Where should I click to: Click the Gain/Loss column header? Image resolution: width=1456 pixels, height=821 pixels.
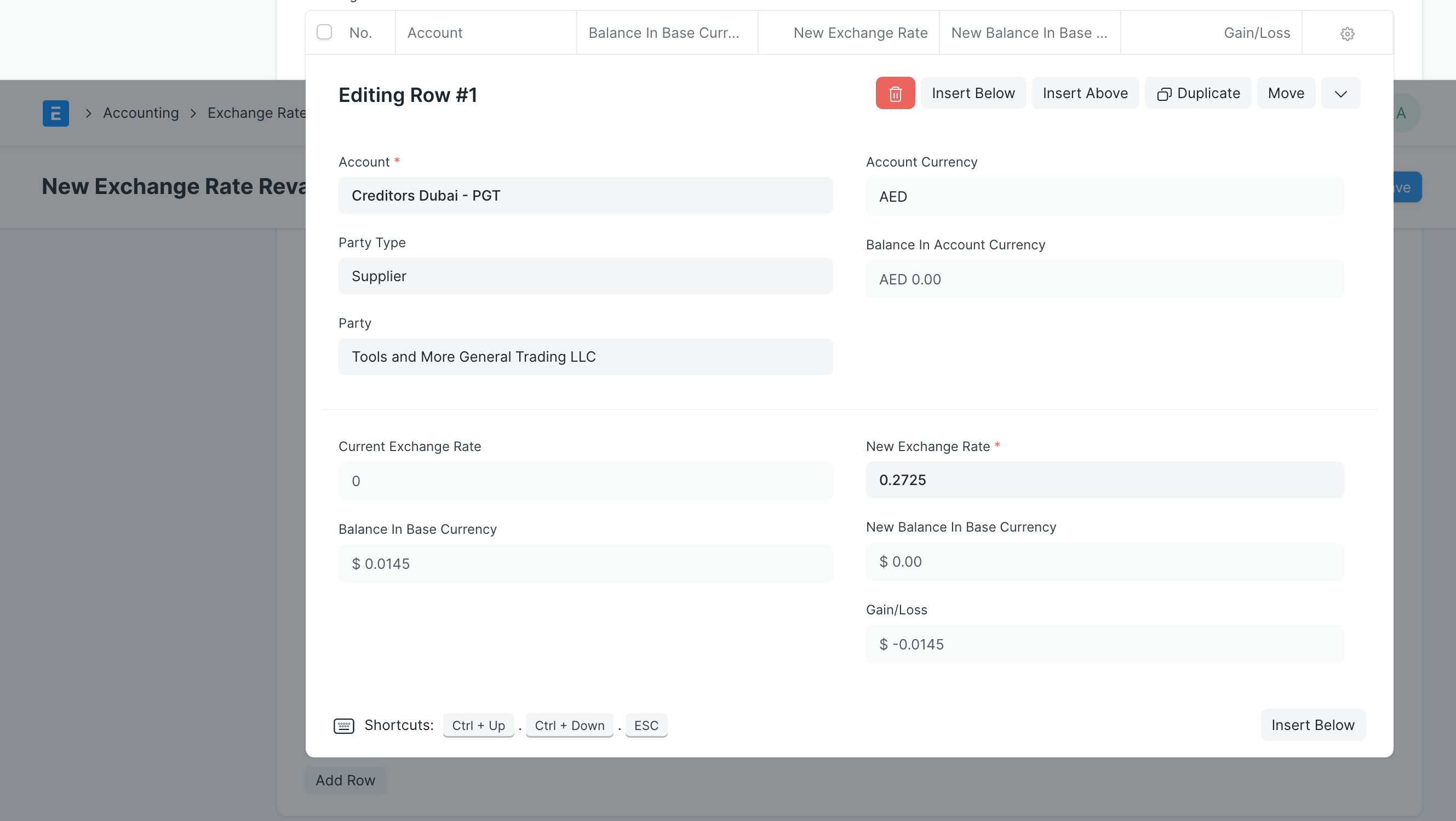pos(1211,33)
